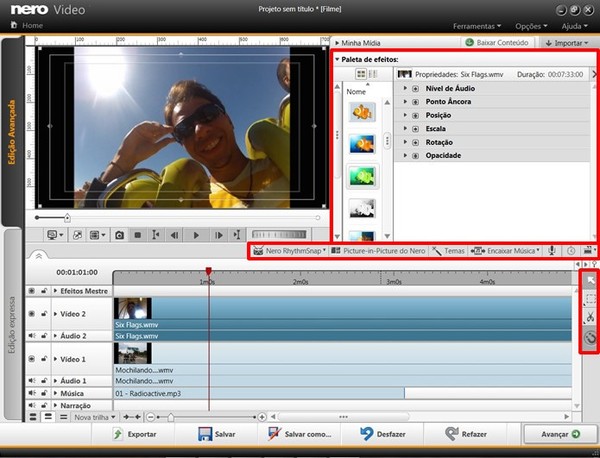
Task: Mute the Música track speaker toggle
Action: (x=32, y=392)
